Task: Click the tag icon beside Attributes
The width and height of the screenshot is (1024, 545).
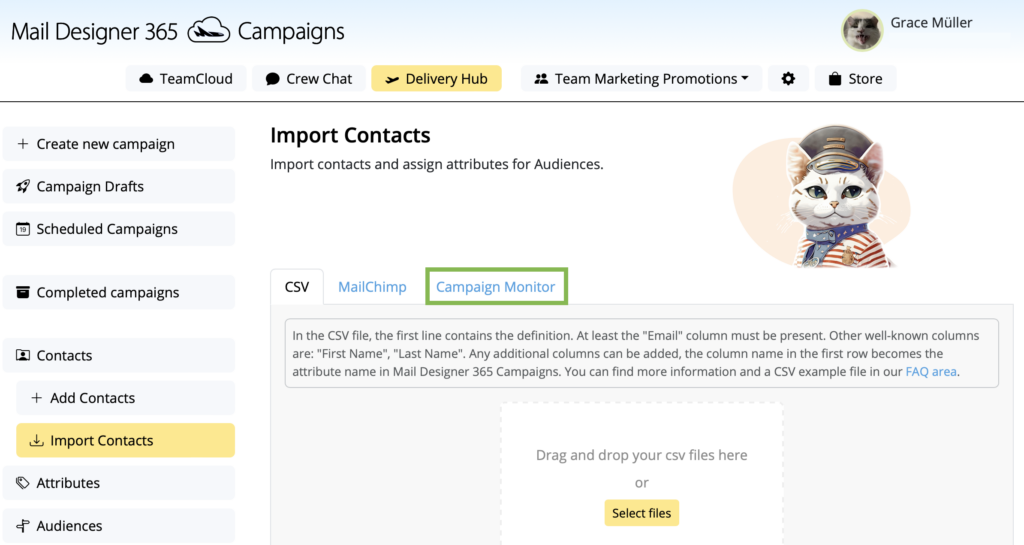Action: [23, 483]
